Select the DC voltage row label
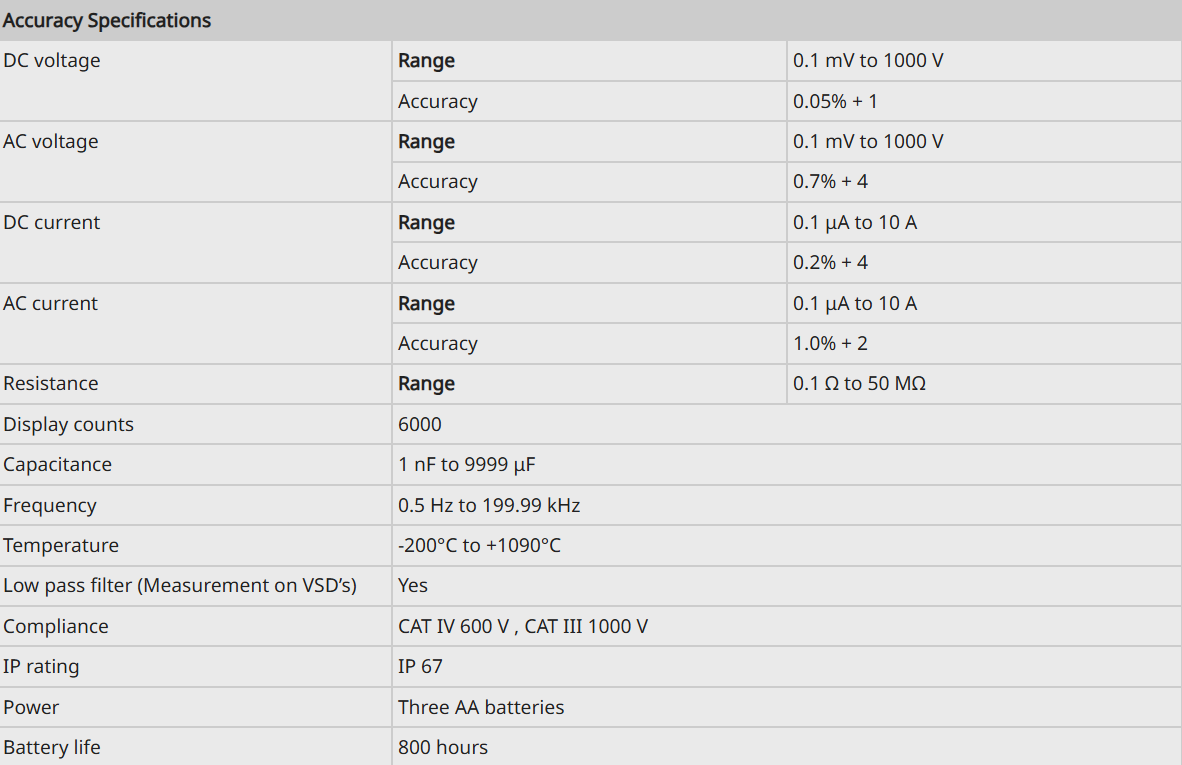This screenshot has width=1182, height=765. point(51,60)
